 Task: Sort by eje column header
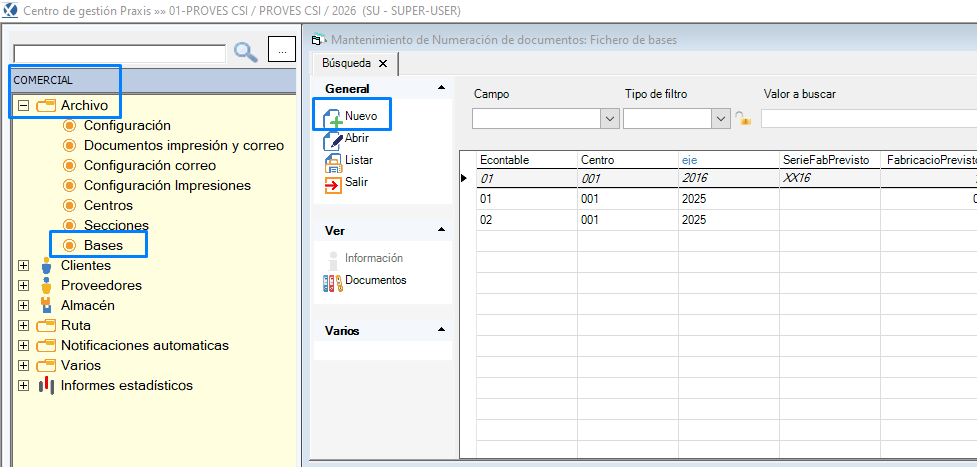tap(729, 160)
